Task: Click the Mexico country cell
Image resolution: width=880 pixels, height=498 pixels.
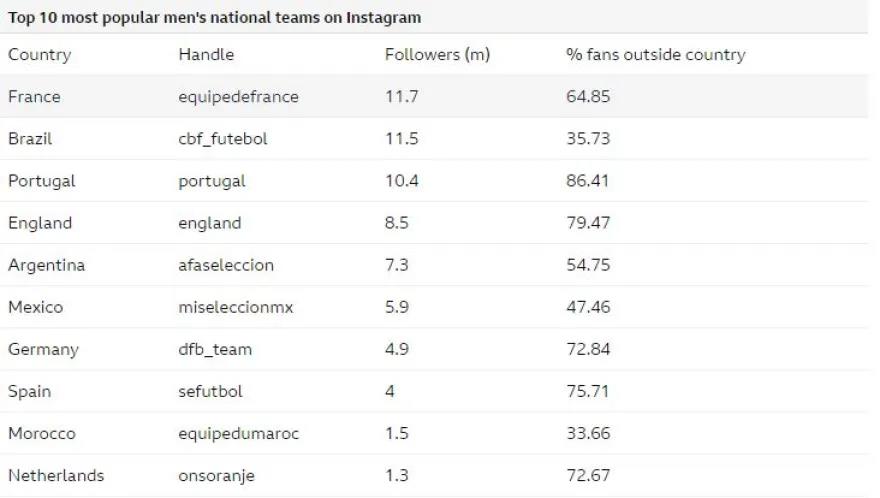Action: pyautogui.click(x=35, y=307)
